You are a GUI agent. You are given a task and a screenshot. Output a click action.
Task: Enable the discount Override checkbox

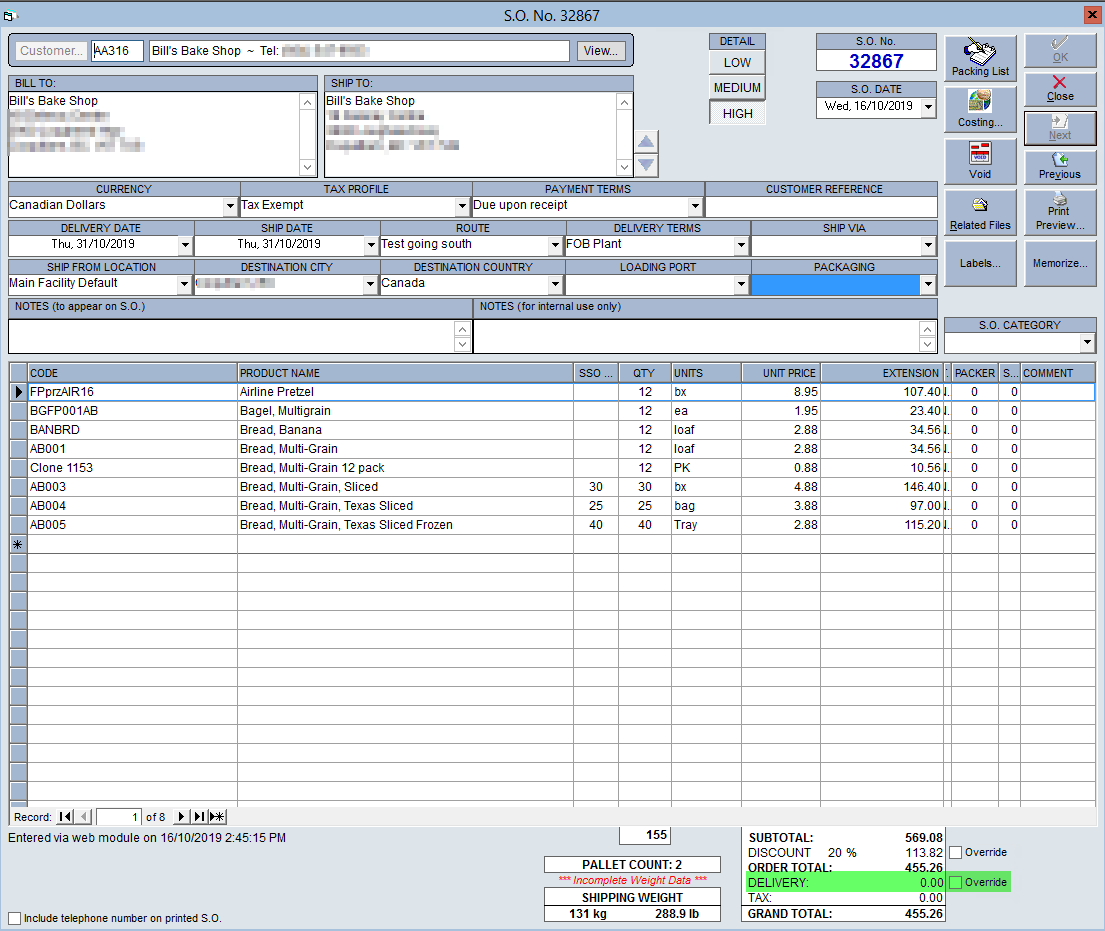point(956,852)
